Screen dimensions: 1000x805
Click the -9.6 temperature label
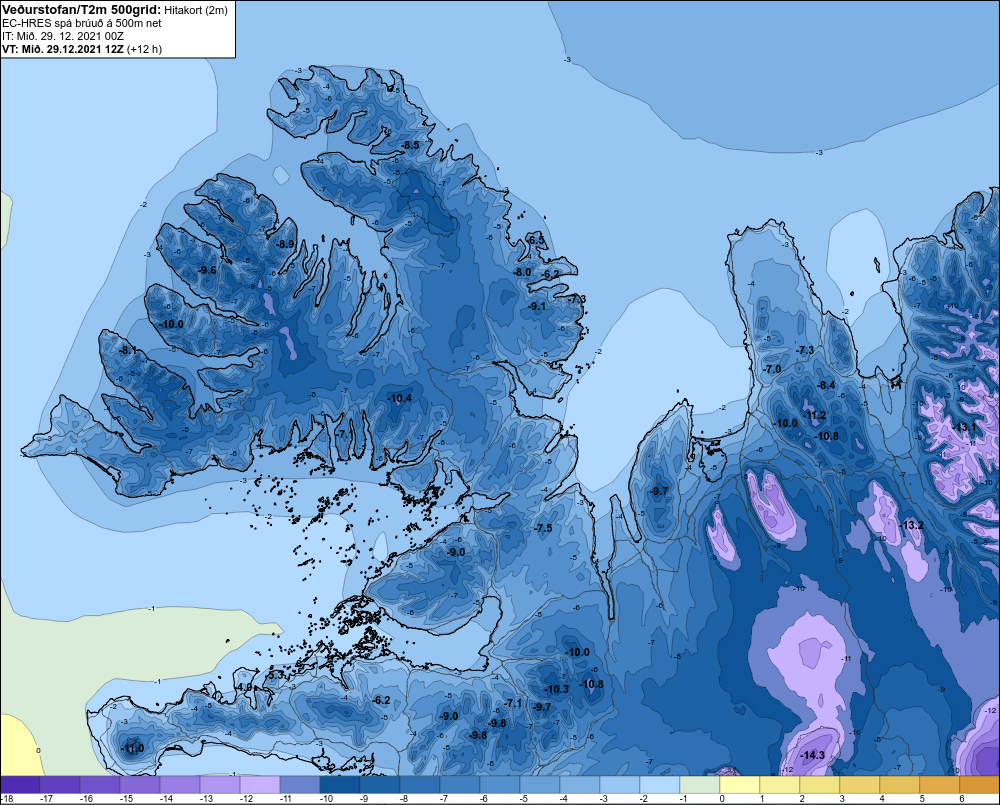point(207,270)
